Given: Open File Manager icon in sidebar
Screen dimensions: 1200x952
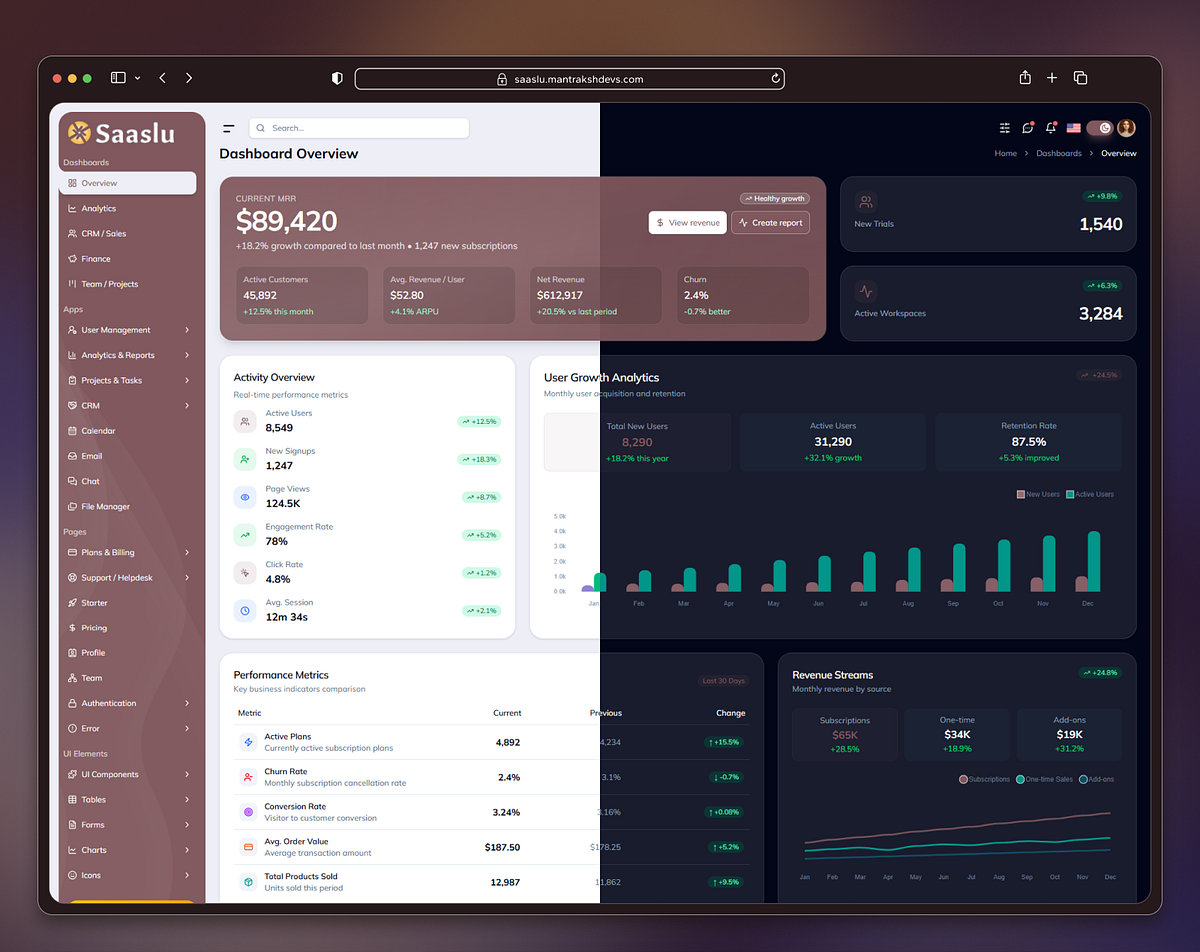Looking at the screenshot, I should pos(72,507).
